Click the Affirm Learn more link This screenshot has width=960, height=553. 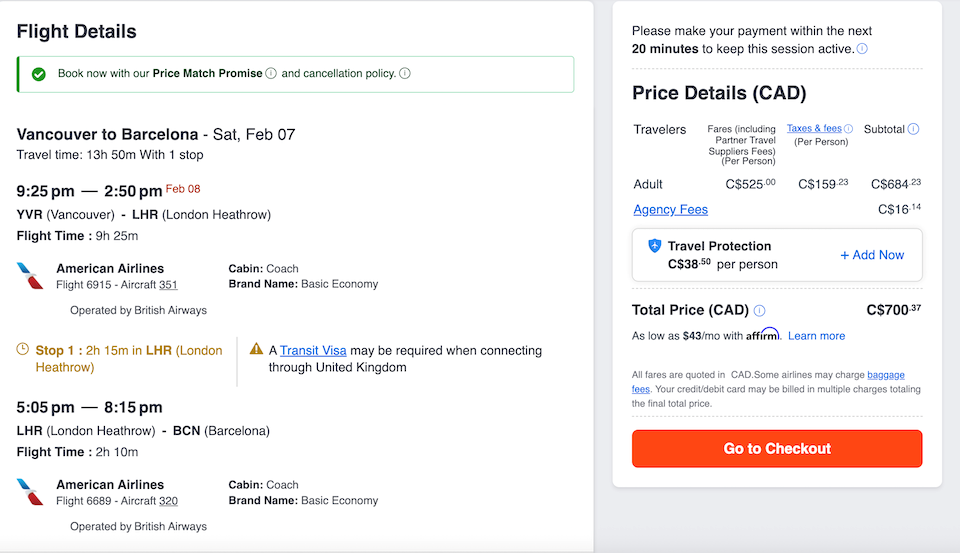coord(816,336)
